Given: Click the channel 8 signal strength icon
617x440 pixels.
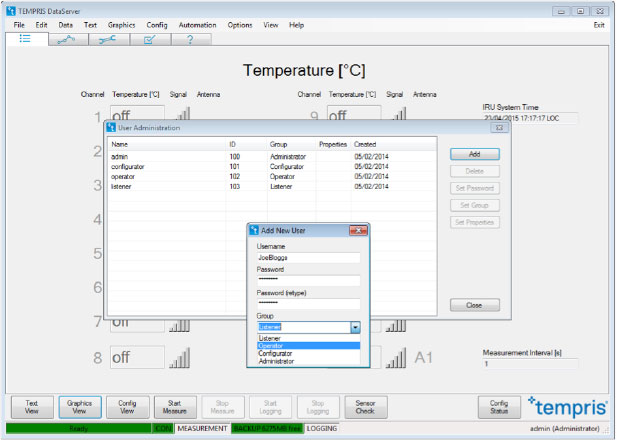Looking at the screenshot, I should tap(179, 357).
